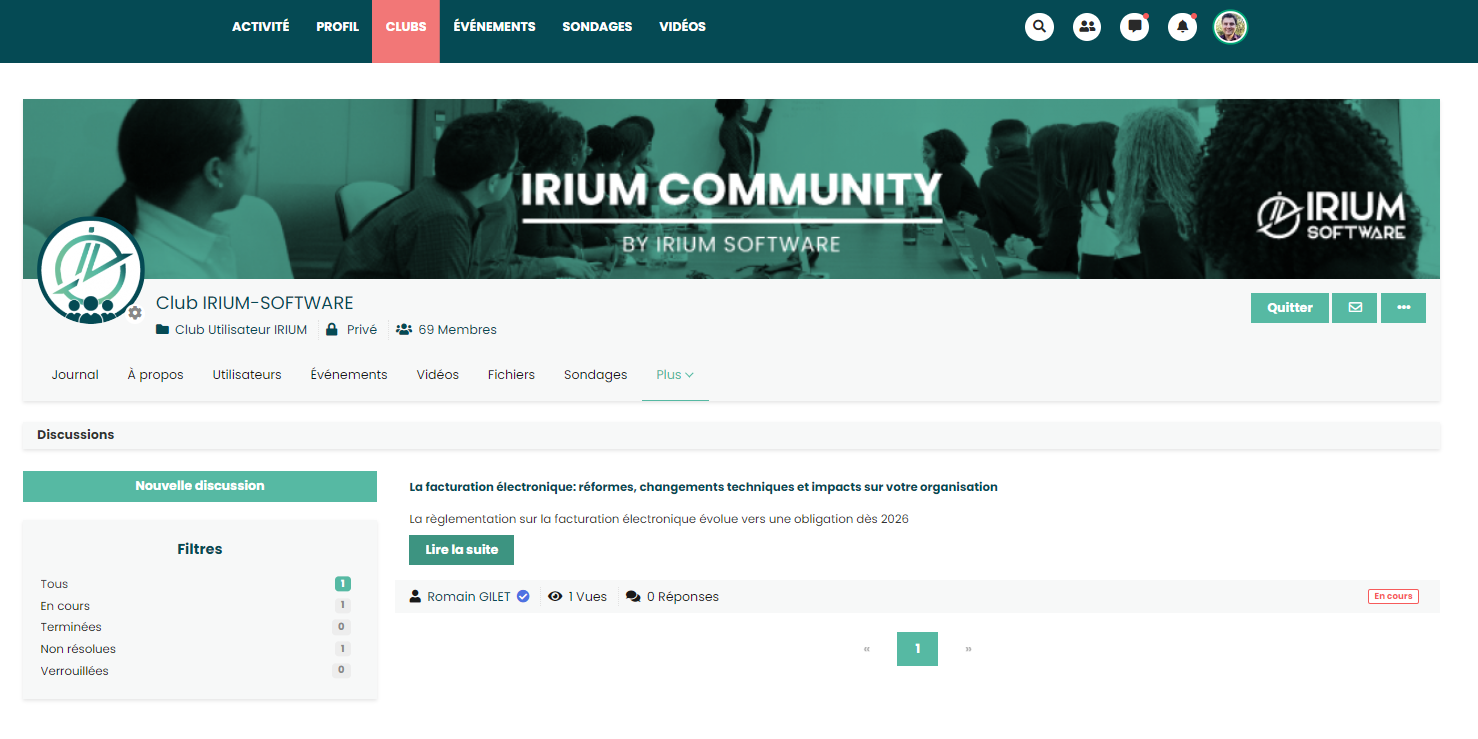Screen dimensions: 1478x739
Task: Click the club avatar settings gear icon
Action: click(x=135, y=313)
